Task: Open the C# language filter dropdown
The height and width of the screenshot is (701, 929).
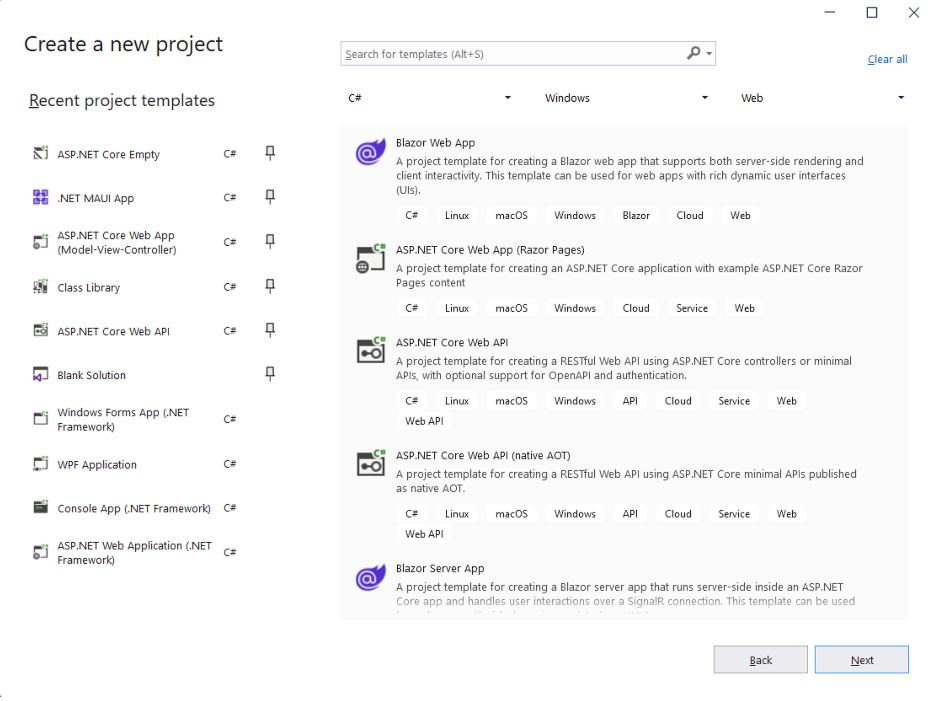Action: pyautogui.click(x=429, y=98)
